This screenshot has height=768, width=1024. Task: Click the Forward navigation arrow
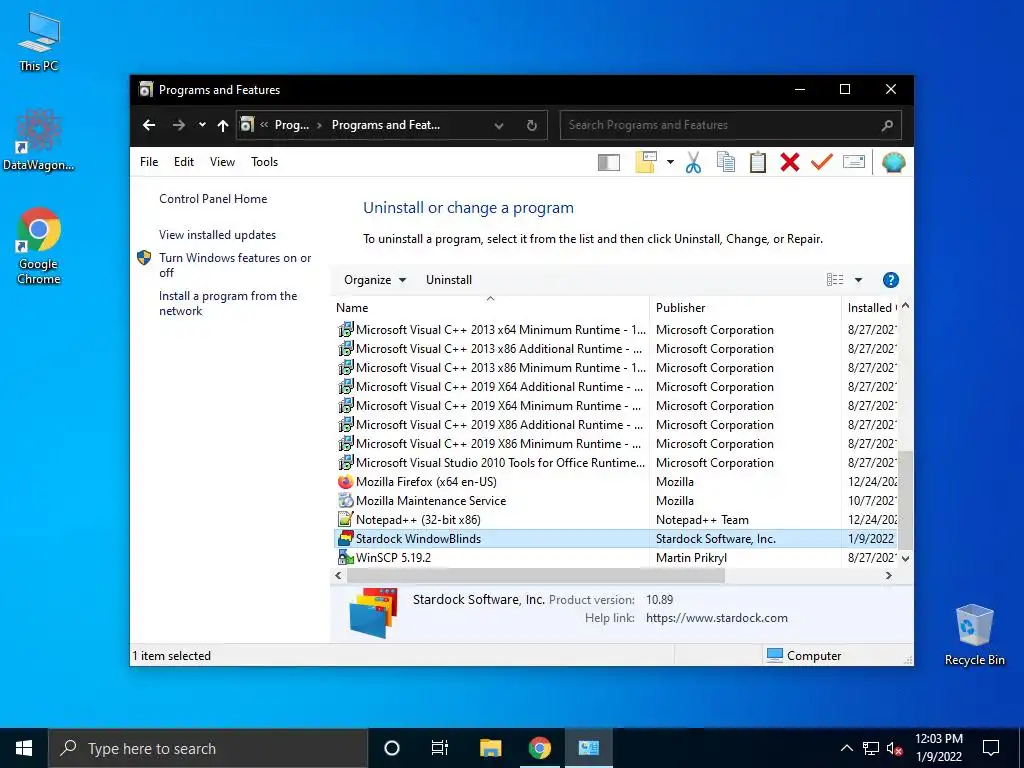tap(178, 125)
